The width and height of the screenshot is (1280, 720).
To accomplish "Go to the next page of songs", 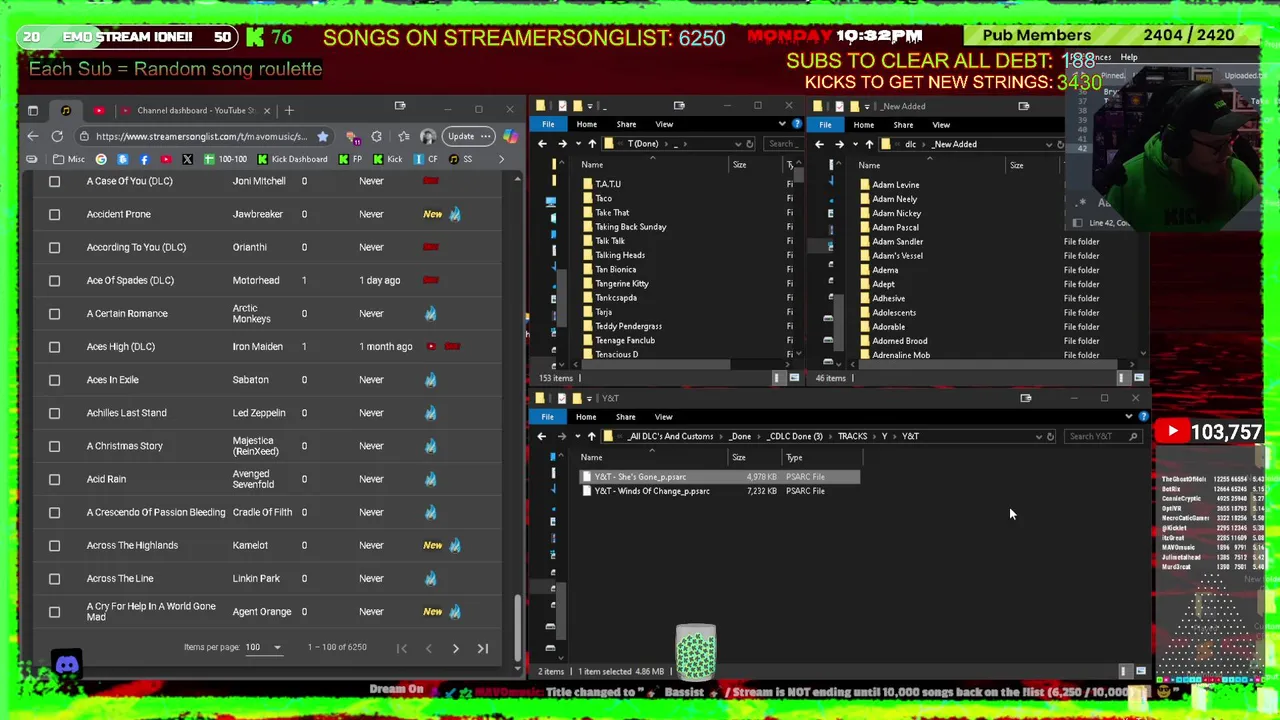I will [455, 648].
